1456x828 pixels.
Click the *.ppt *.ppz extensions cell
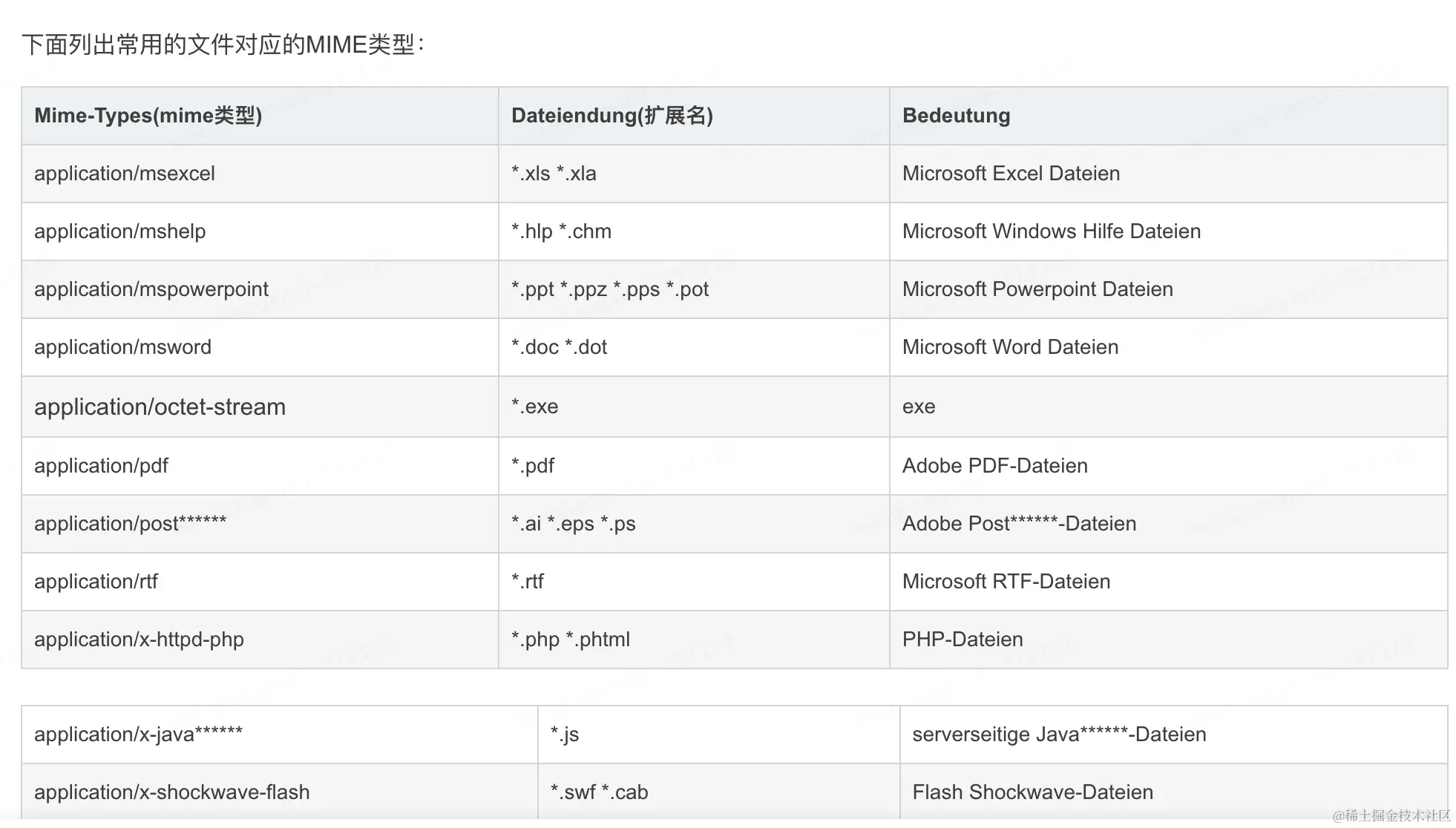pyautogui.click(x=610, y=289)
